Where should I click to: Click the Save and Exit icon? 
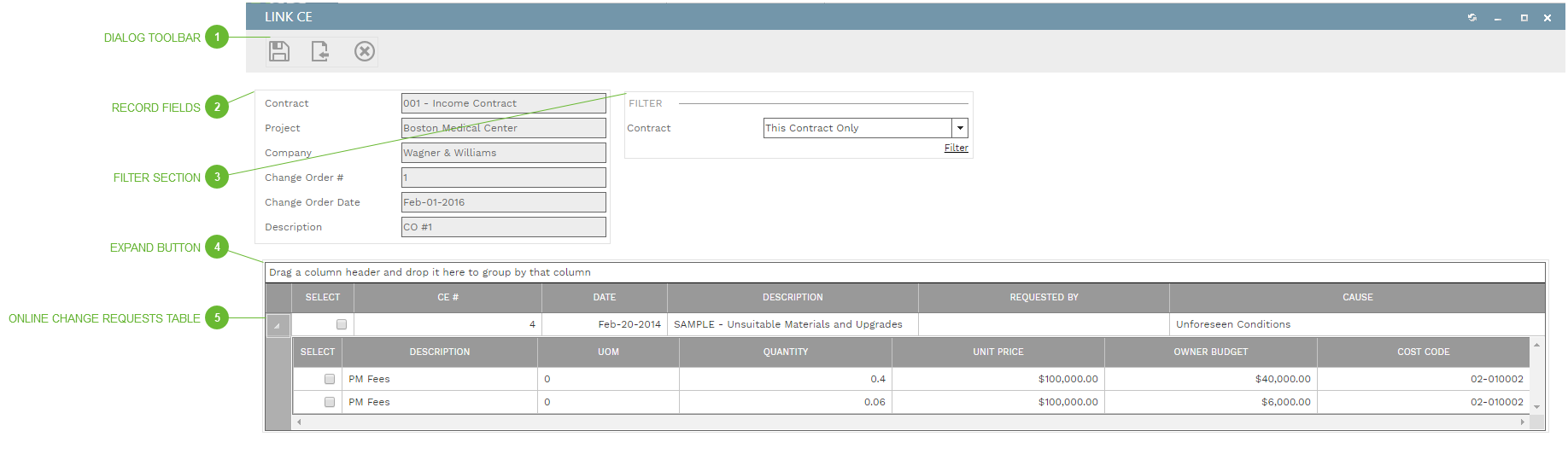tap(320, 51)
